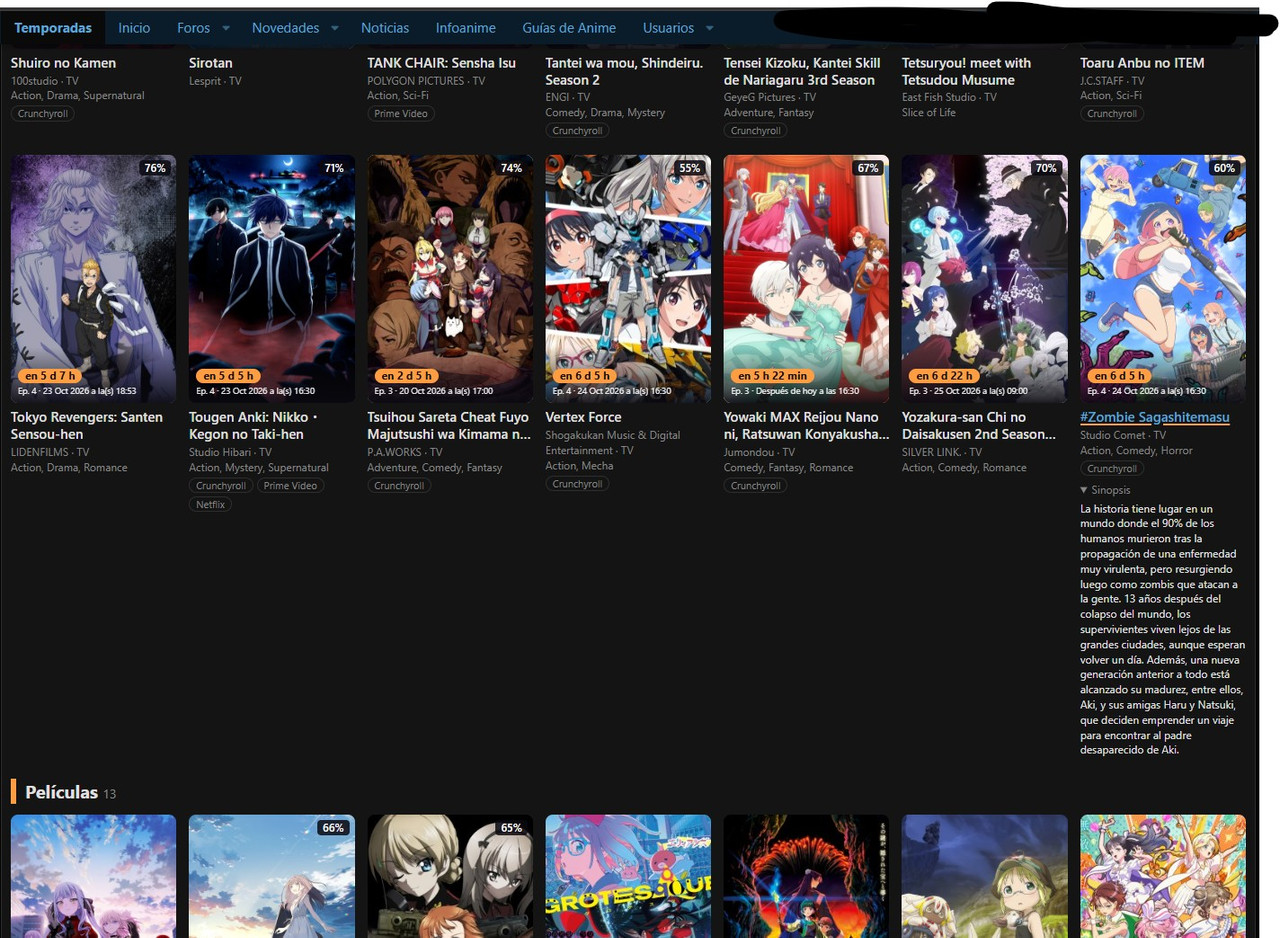Click Crunchyroll tag under #Zombie Sagashitemasu
Screen dimensions: 1280x938
(1112, 468)
